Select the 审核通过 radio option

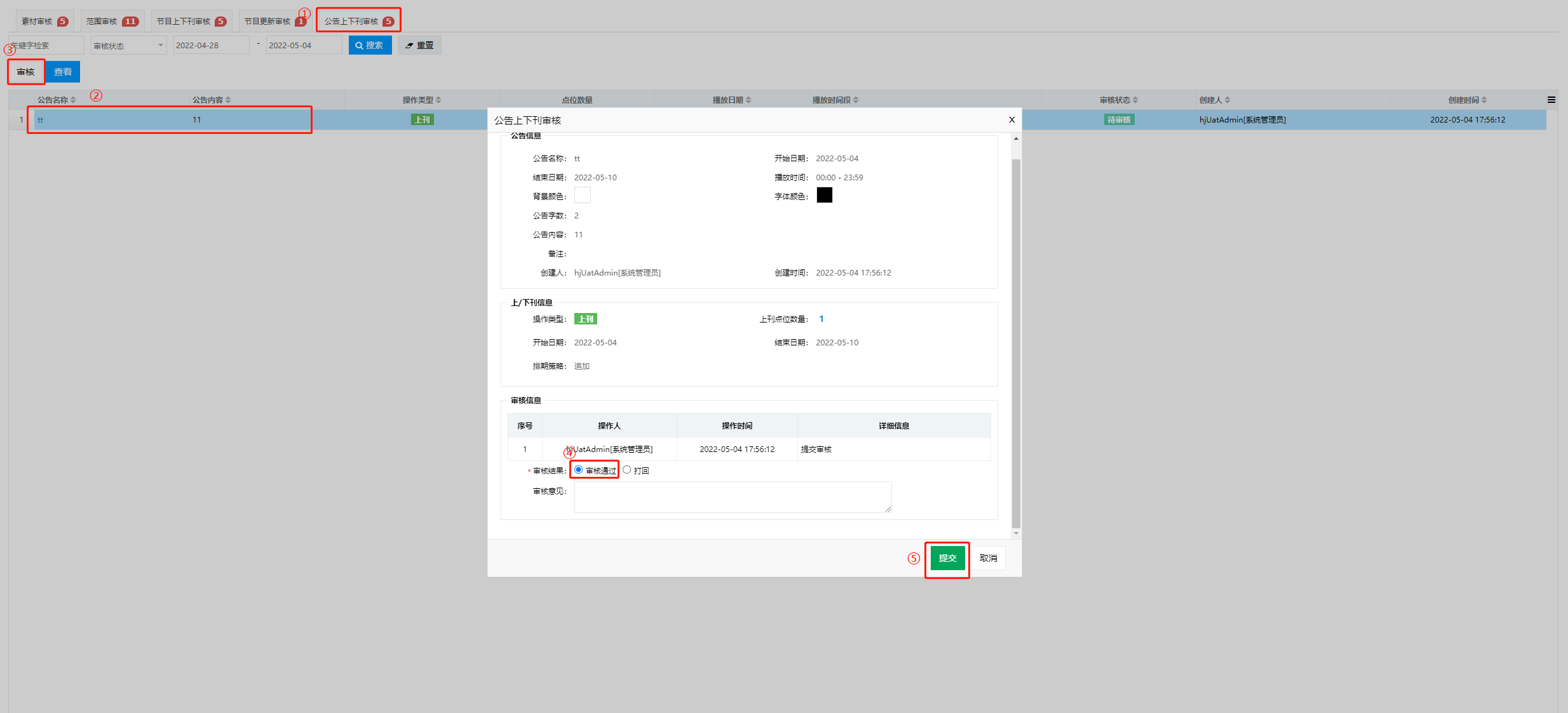(x=579, y=470)
